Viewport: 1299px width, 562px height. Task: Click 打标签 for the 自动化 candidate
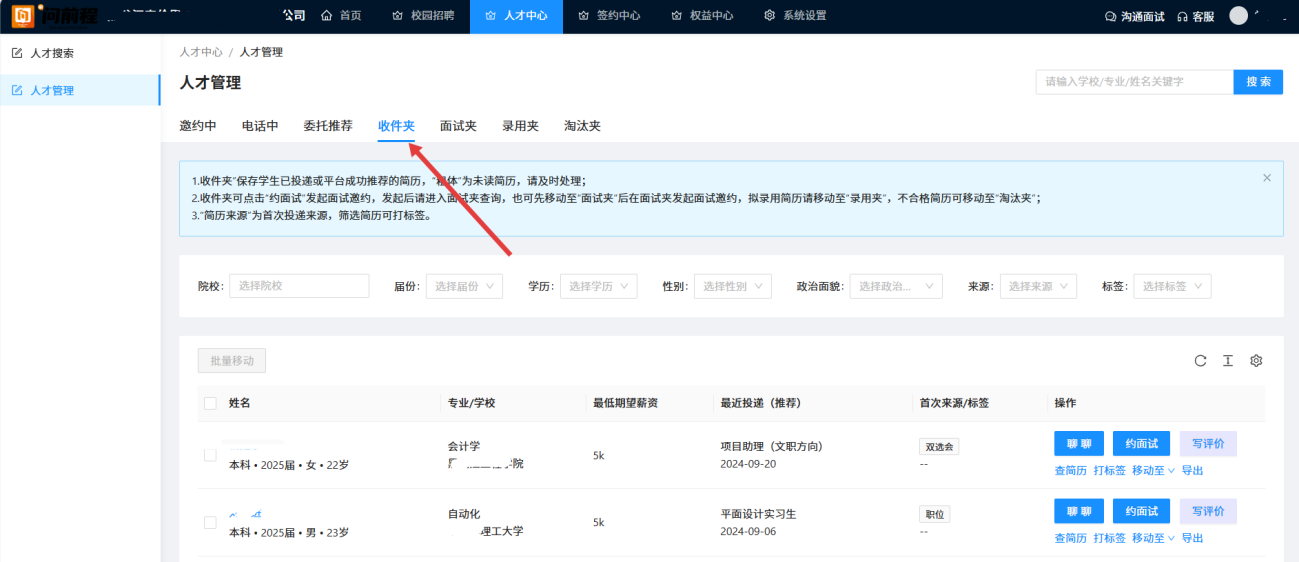pos(1109,538)
